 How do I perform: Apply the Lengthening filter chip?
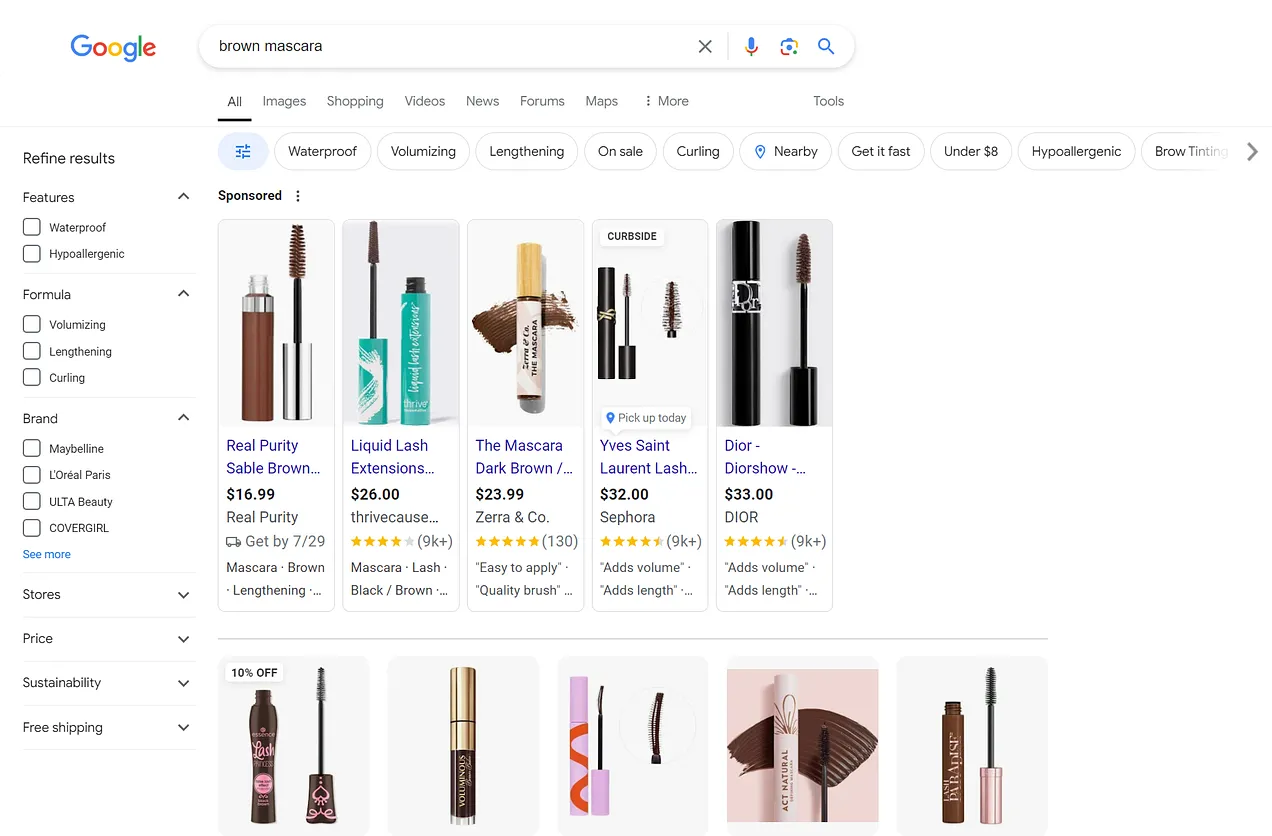pyautogui.click(x=527, y=152)
